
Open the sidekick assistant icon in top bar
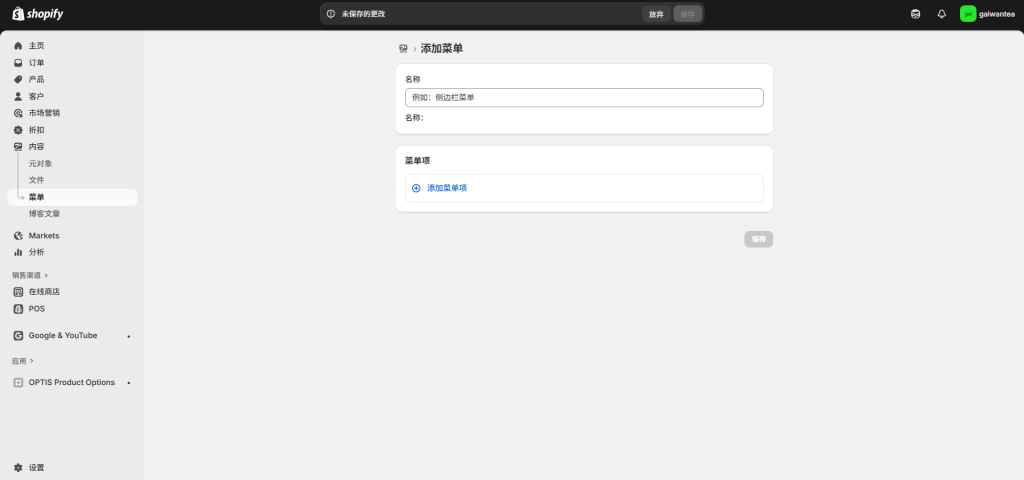click(916, 14)
